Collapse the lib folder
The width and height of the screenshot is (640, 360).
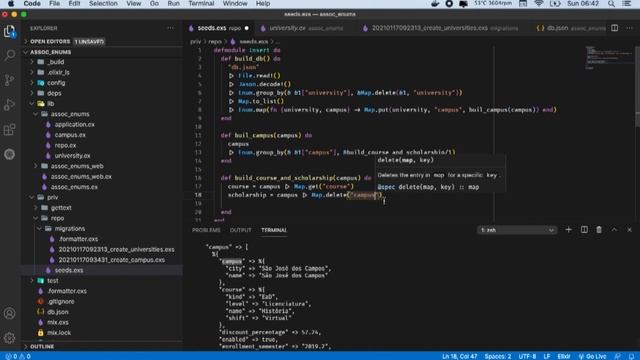[x=102, y=104]
